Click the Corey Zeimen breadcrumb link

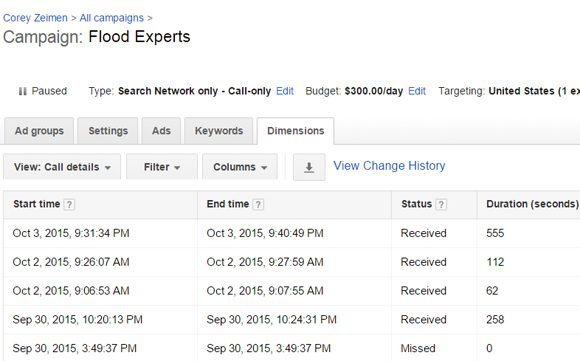click(35, 18)
